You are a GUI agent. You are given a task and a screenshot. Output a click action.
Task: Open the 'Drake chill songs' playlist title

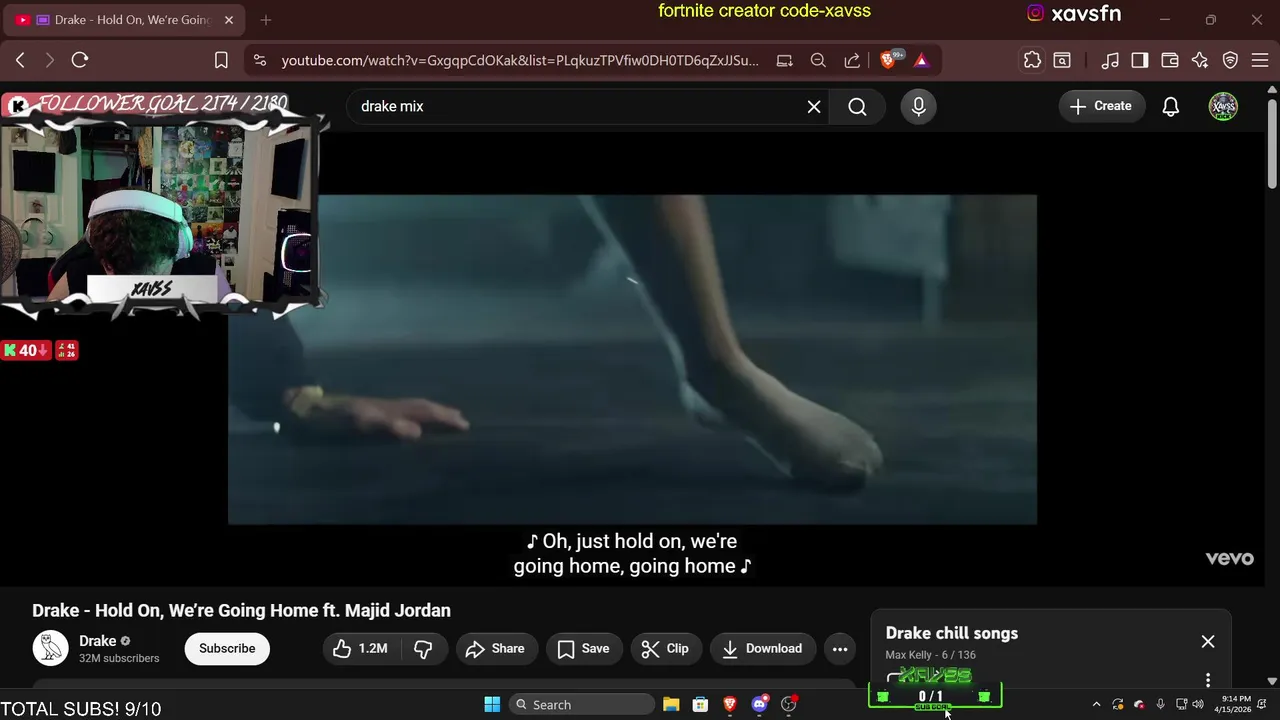click(952, 633)
